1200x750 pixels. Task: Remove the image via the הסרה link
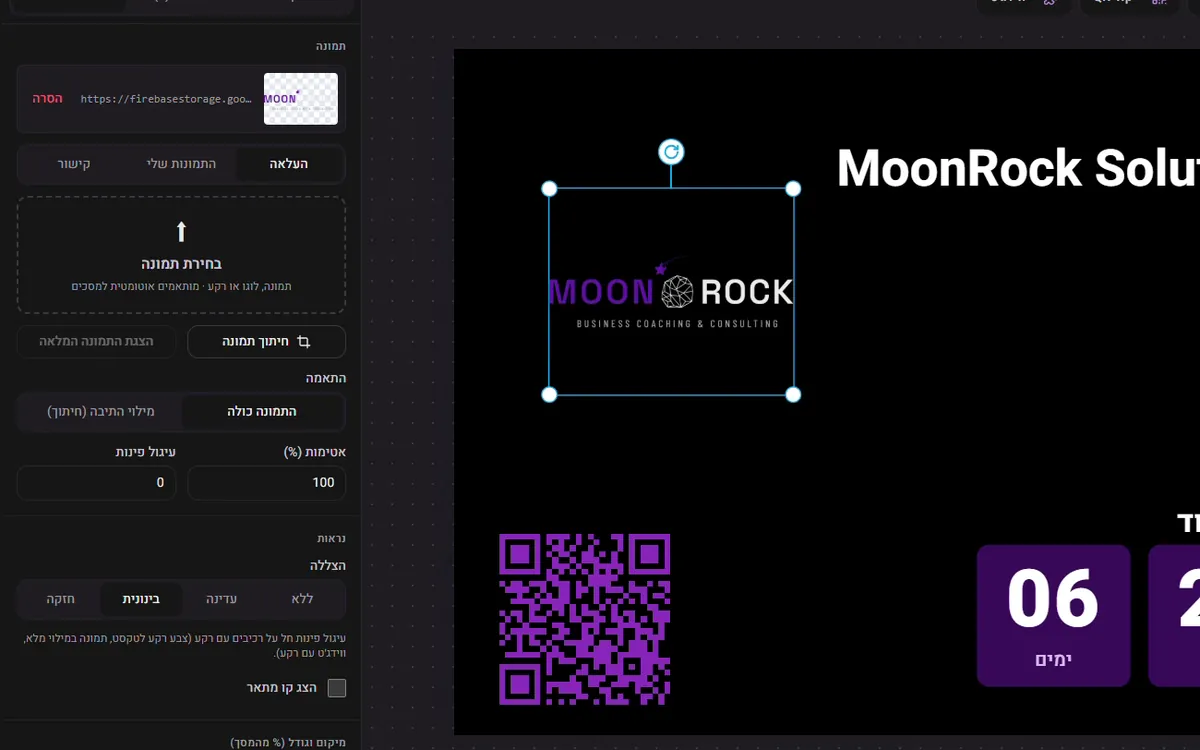[48, 99]
